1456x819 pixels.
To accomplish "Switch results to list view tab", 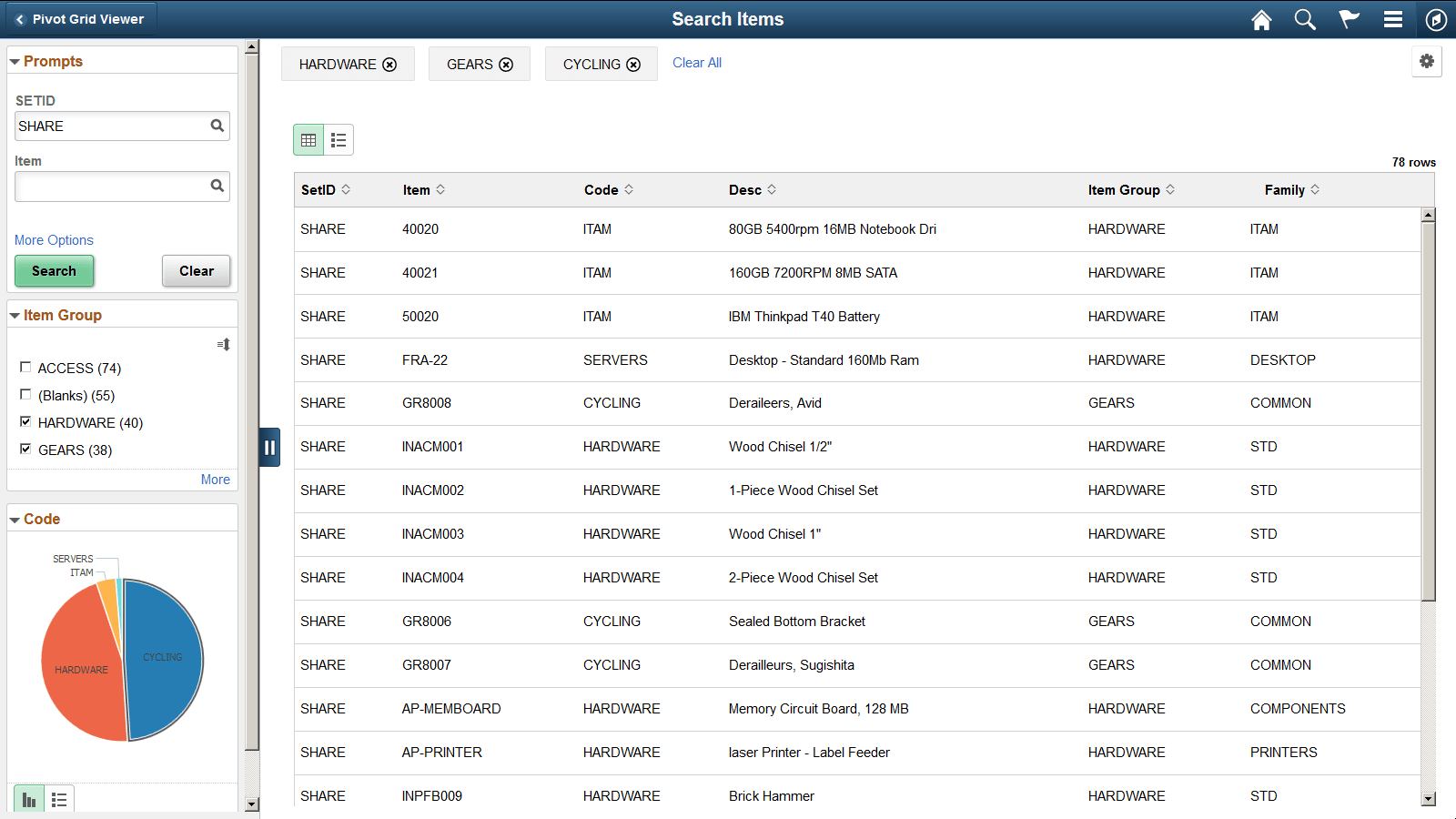I will [x=339, y=139].
